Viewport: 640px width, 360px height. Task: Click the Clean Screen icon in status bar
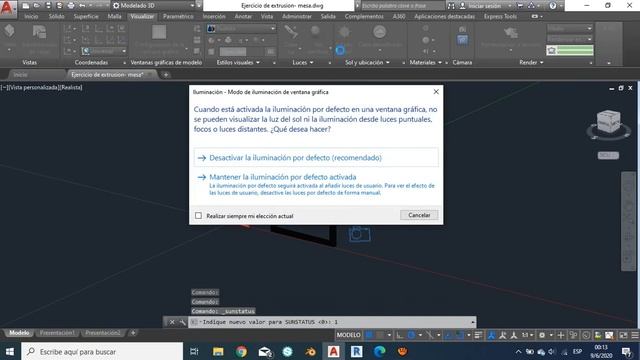click(x=623, y=335)
